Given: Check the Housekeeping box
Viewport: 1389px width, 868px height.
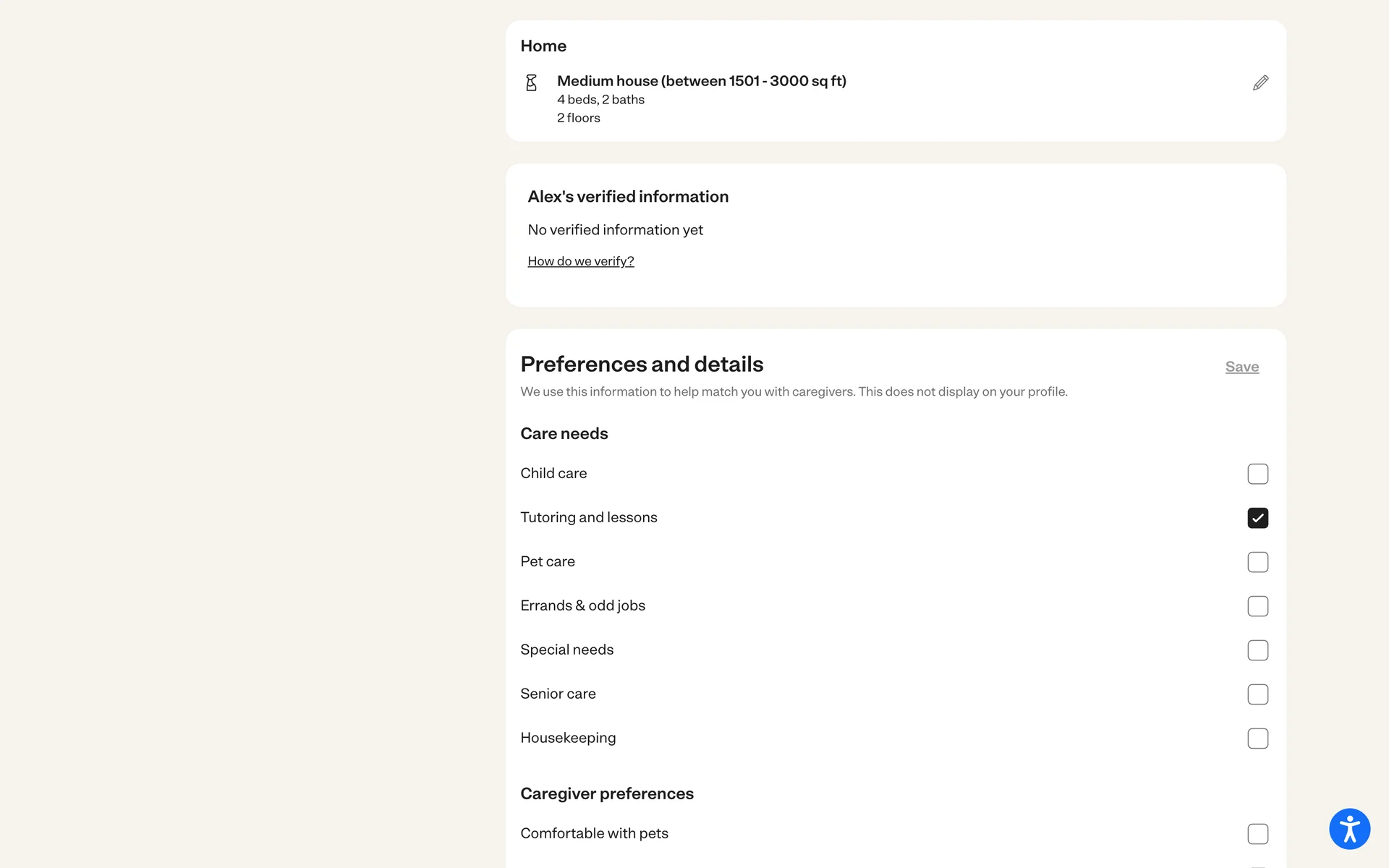Looking at the screenshot, I should [1257, 739].
